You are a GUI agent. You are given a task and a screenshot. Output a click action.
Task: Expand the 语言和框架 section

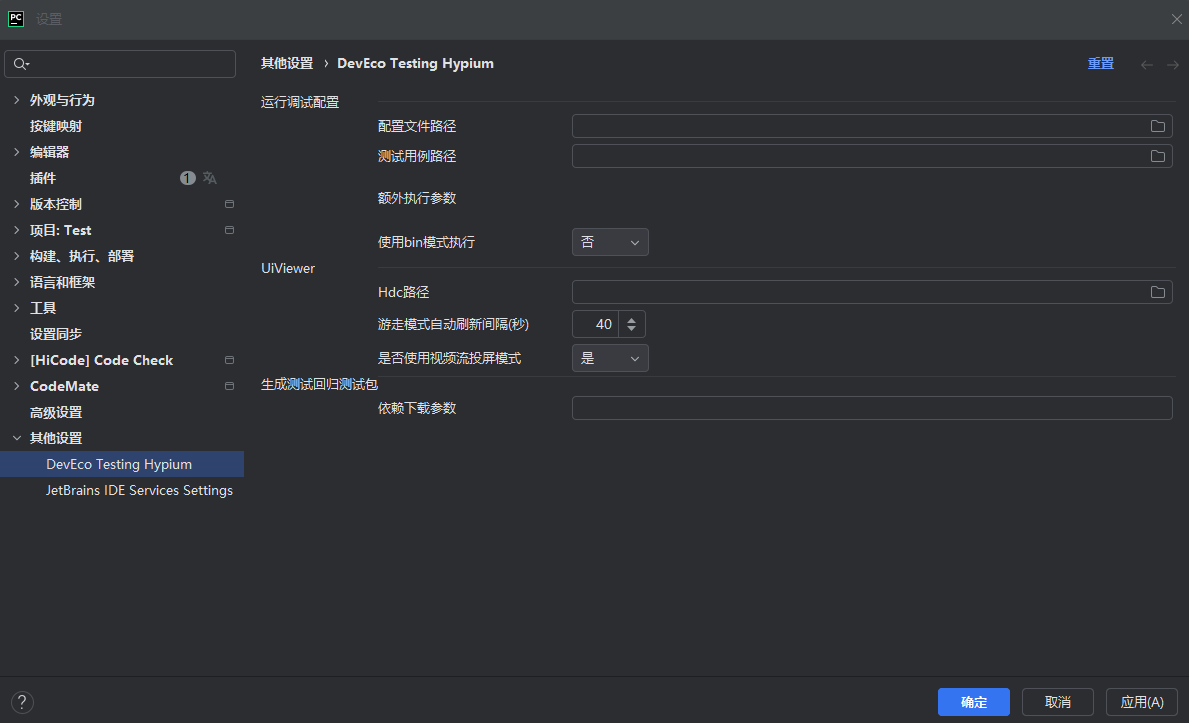16,282
